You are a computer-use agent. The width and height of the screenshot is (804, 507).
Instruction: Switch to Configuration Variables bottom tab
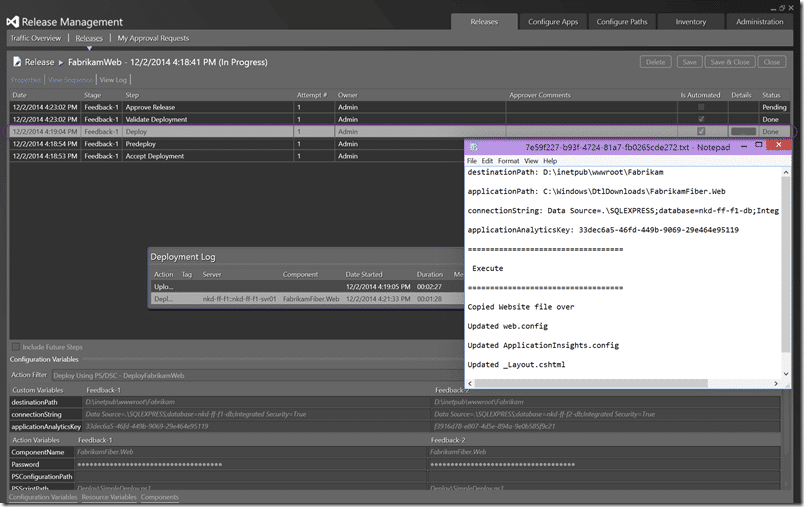(43, 497)
